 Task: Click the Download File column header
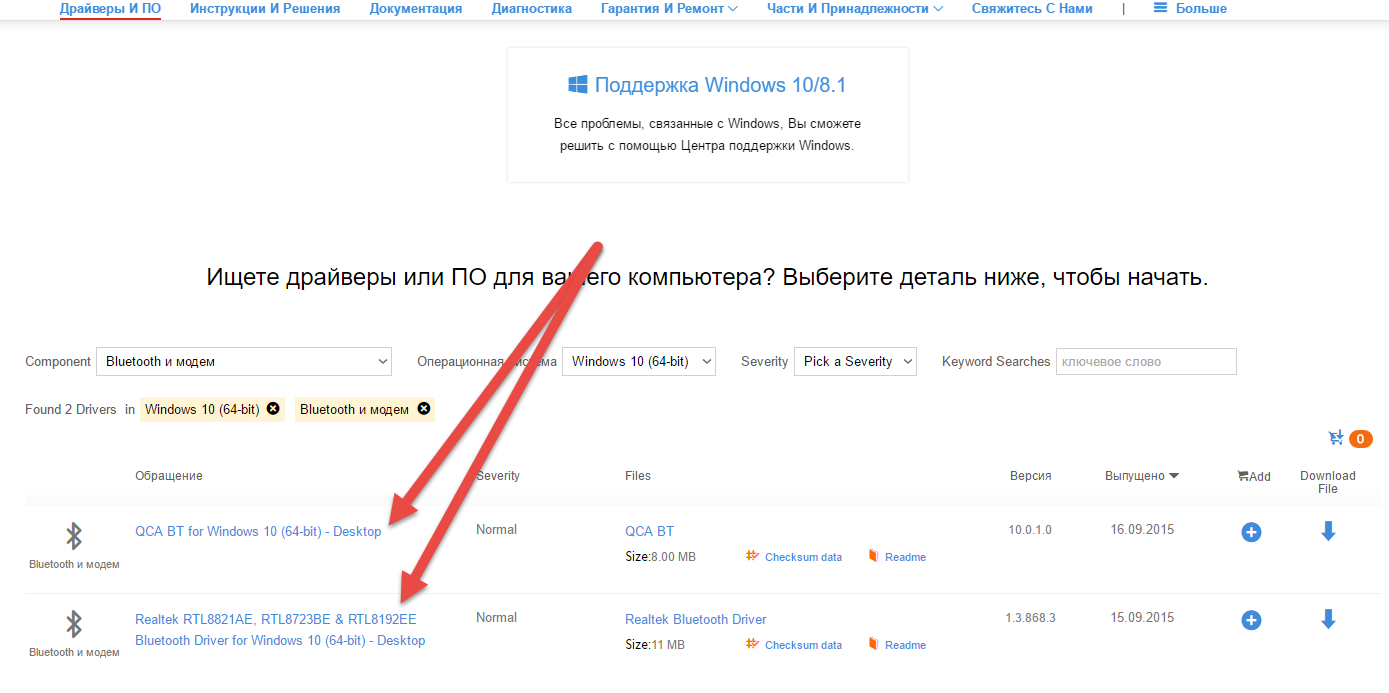click(x=1328, y=482)
